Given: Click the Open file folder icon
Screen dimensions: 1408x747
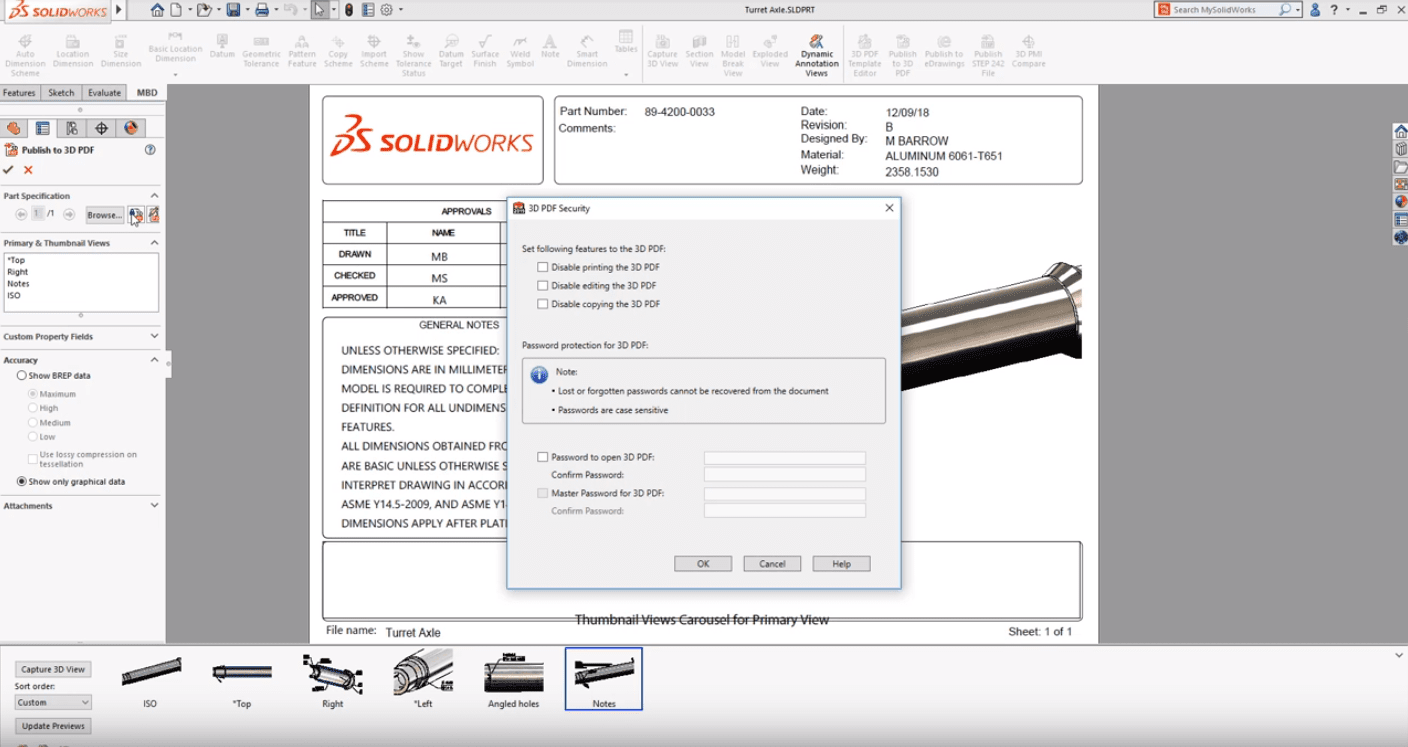Looking at the screenshot, I should pos(203,10).
